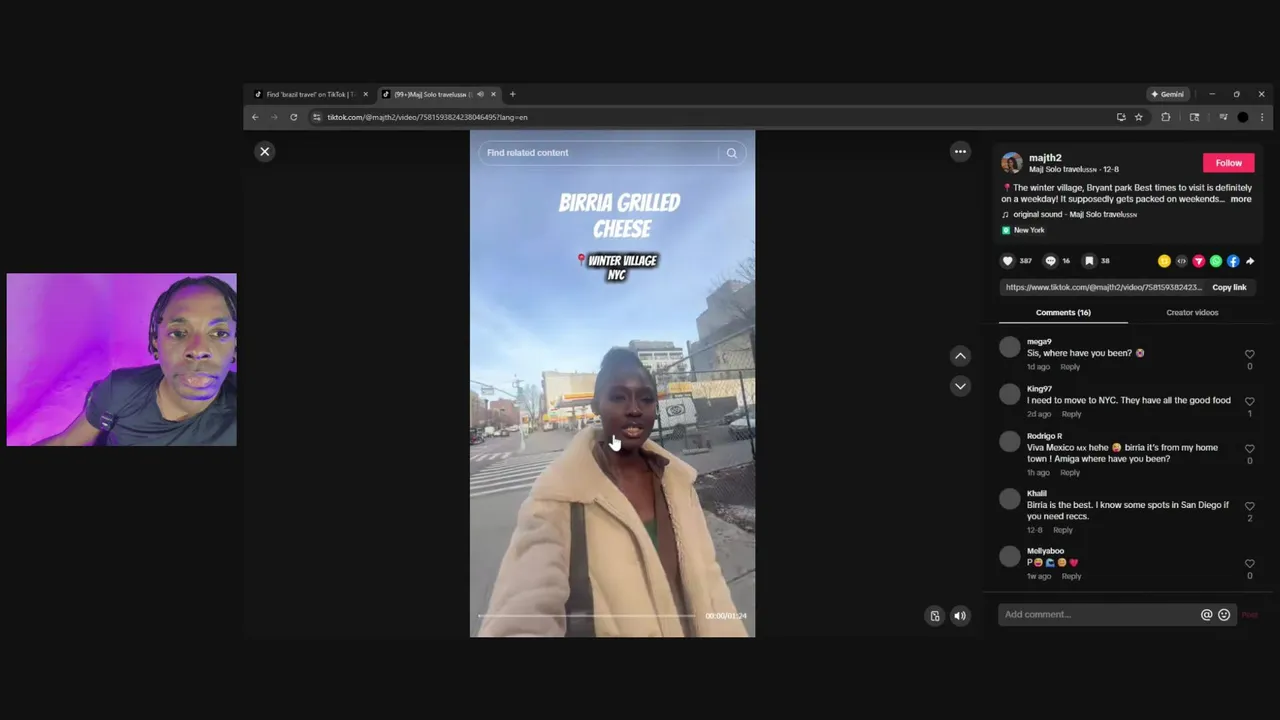Open the view site information icon
This screenshot has width=1280, height=720.
point(316,118)
